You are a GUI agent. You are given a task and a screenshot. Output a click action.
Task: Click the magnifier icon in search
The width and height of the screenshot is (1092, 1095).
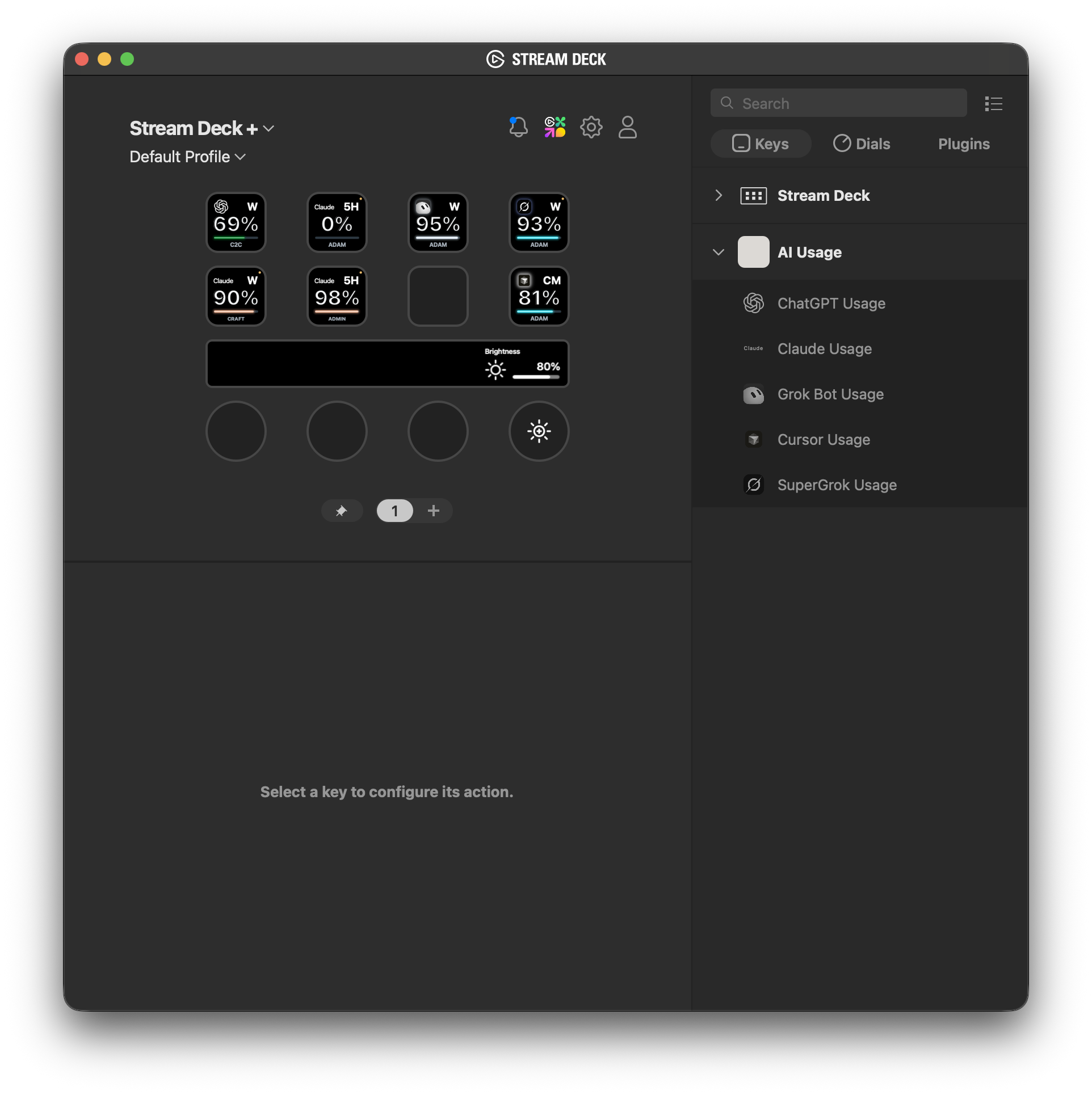pos(726,103)
